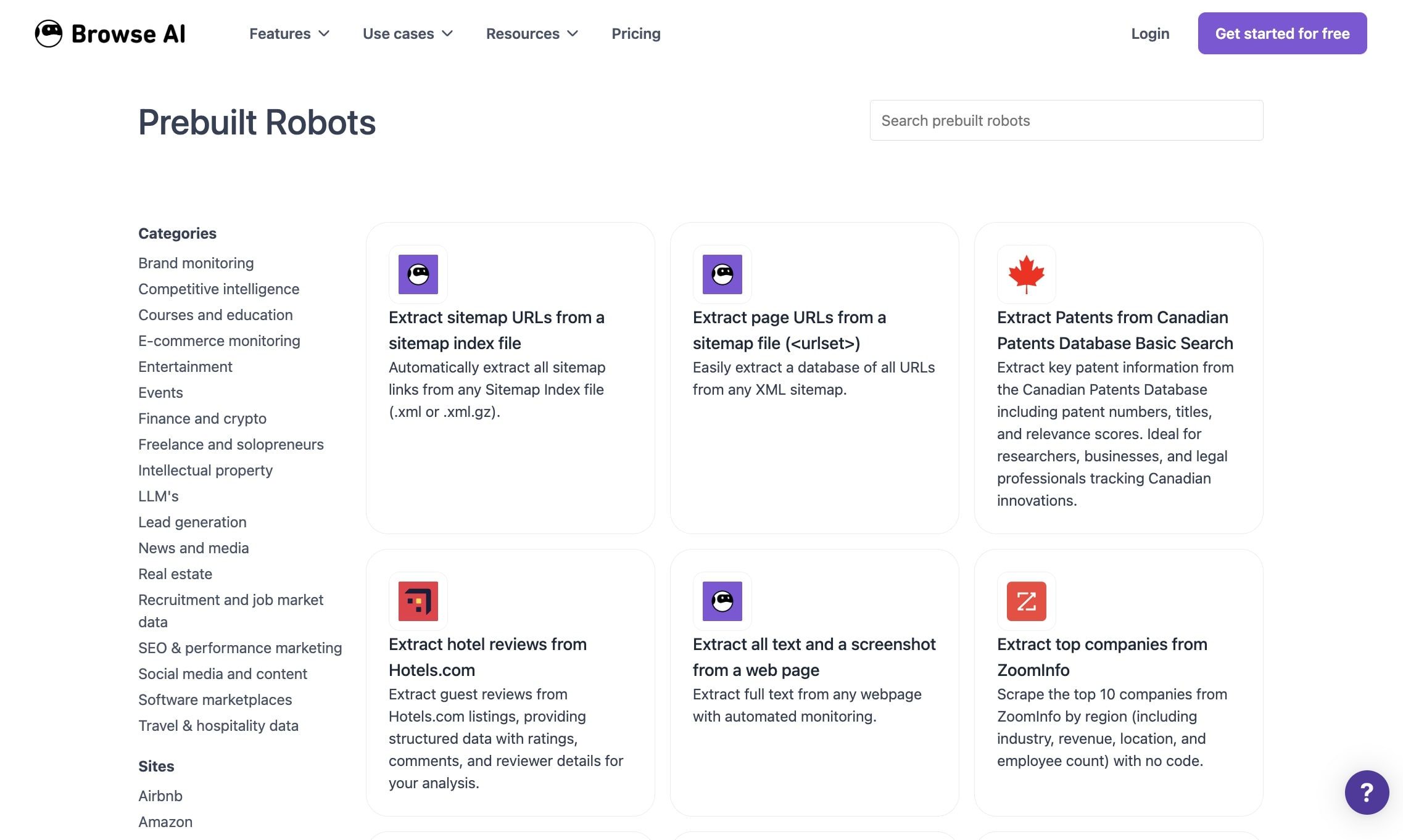
Task: Click the ZoomInfo Z icon on the companies card
Action: 1025,601
